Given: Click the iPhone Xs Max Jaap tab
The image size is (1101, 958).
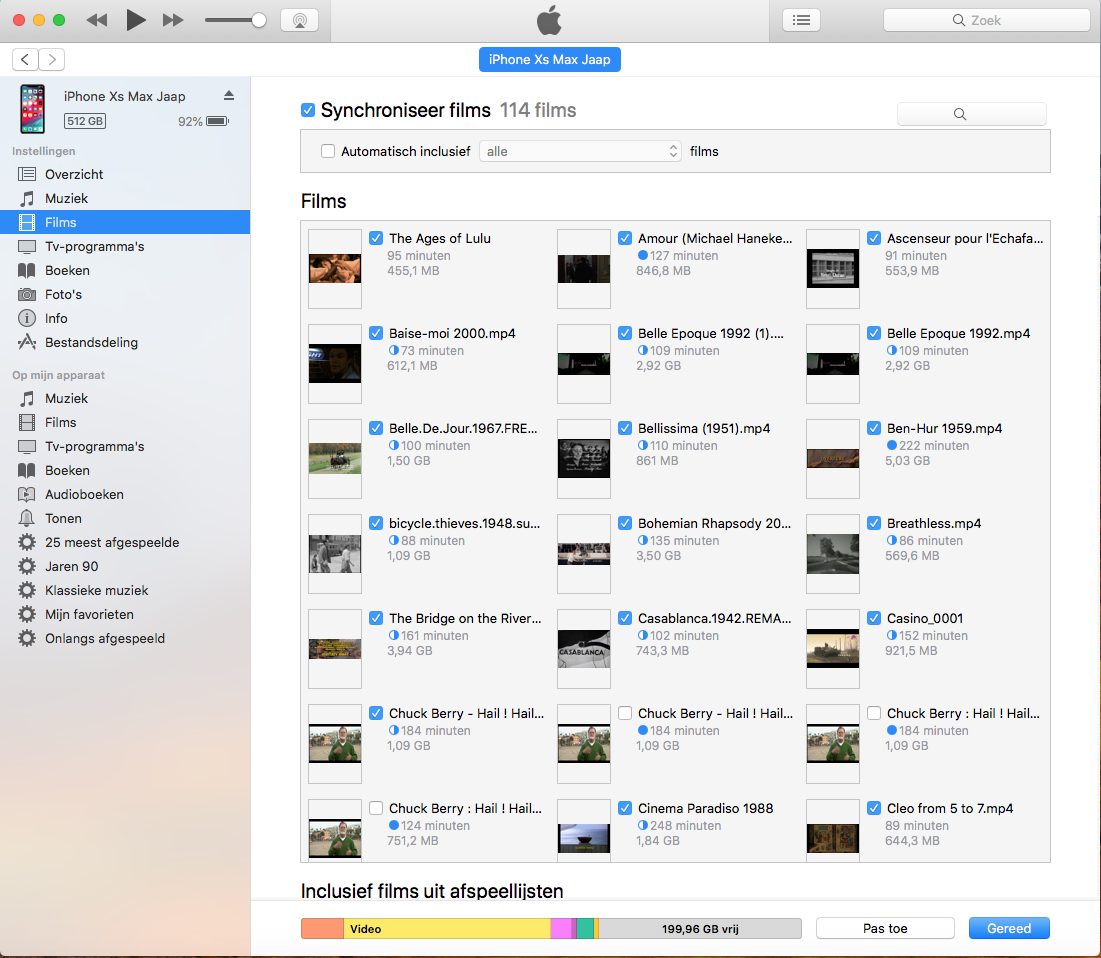Looking at the screenshot, I should [x=550, y=60].
